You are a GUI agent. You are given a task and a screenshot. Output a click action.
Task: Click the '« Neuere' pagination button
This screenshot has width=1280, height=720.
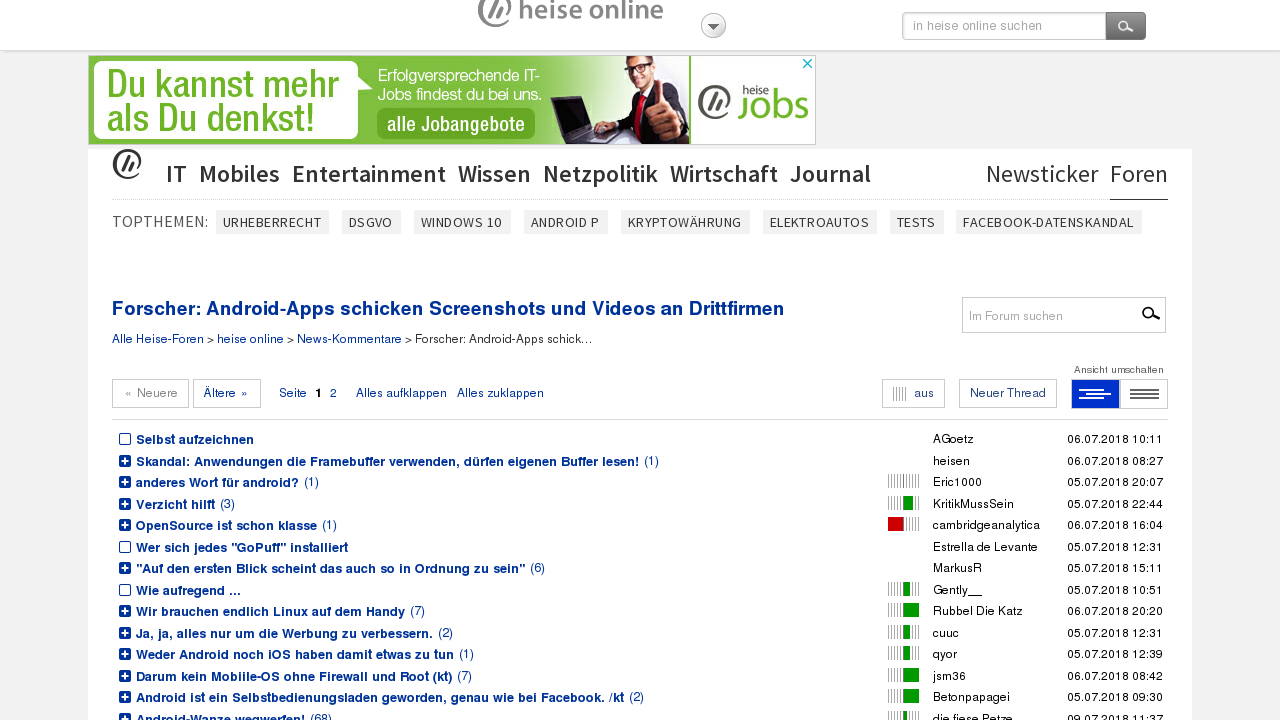coord(150,393)
